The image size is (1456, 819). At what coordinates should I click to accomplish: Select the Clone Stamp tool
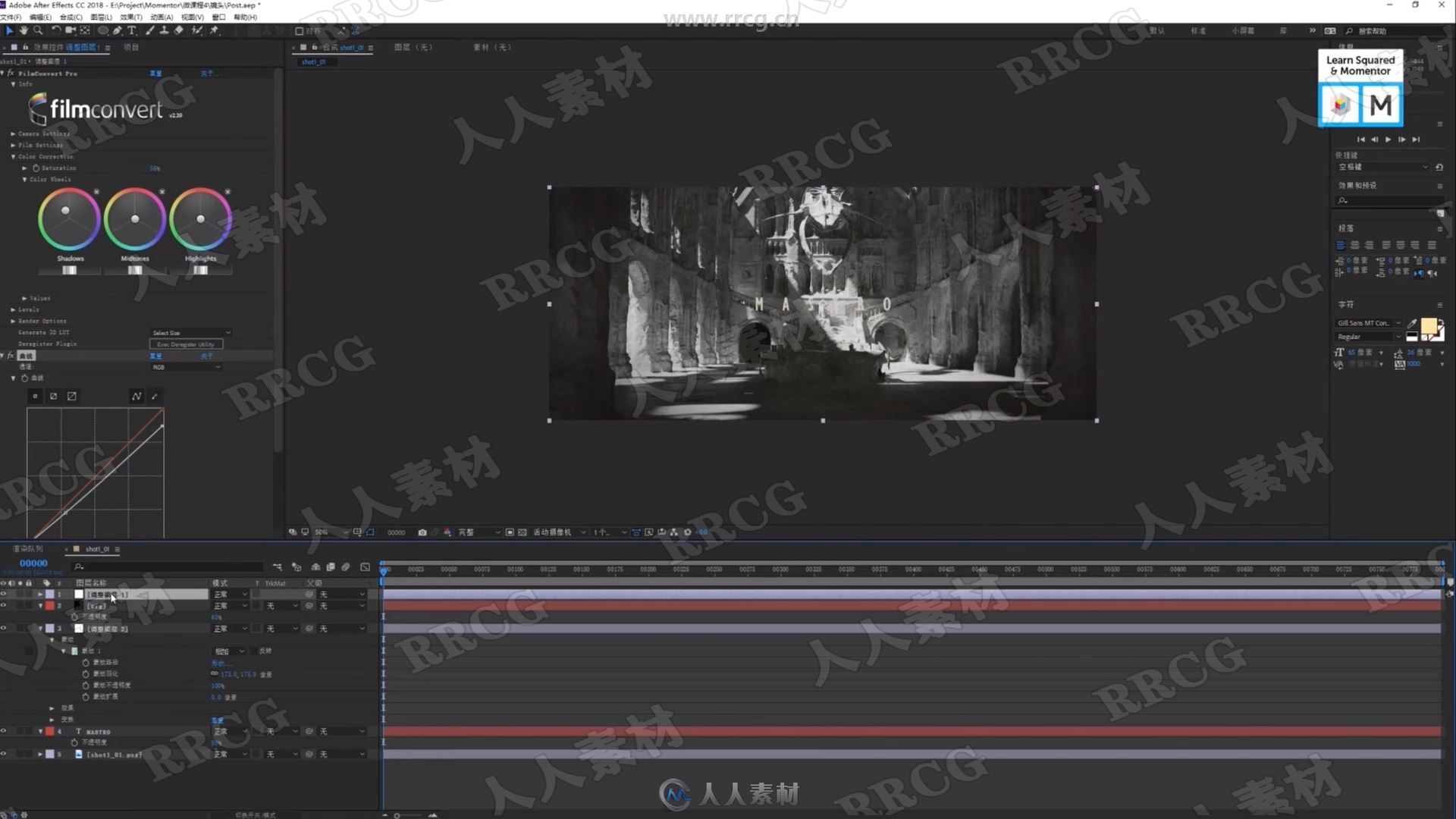165,30
